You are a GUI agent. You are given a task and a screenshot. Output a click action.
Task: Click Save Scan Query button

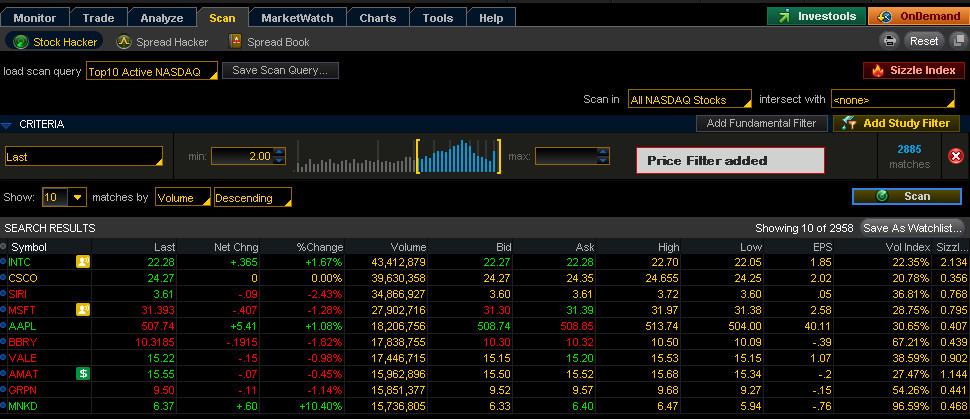[x=280, y=71]
